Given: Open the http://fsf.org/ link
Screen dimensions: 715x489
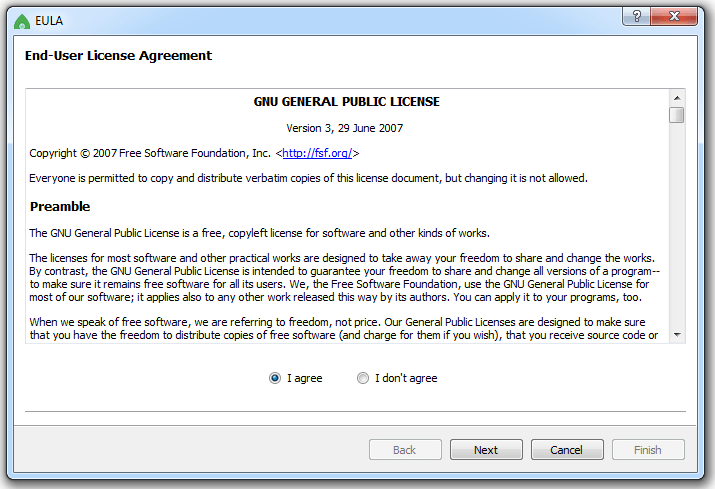Looking at the screenshot, I should pos(317,153).
